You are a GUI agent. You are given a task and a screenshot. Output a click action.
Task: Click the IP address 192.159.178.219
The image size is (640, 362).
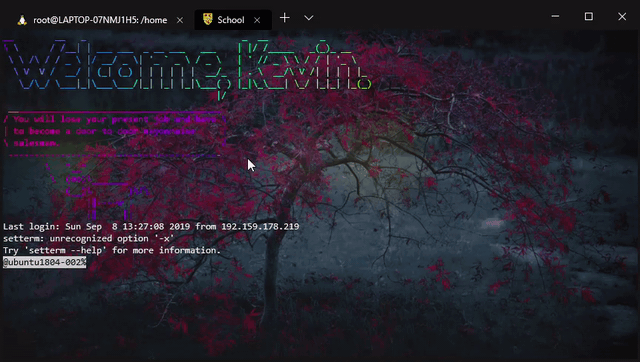pyautogui.click(x=260, y=227)
